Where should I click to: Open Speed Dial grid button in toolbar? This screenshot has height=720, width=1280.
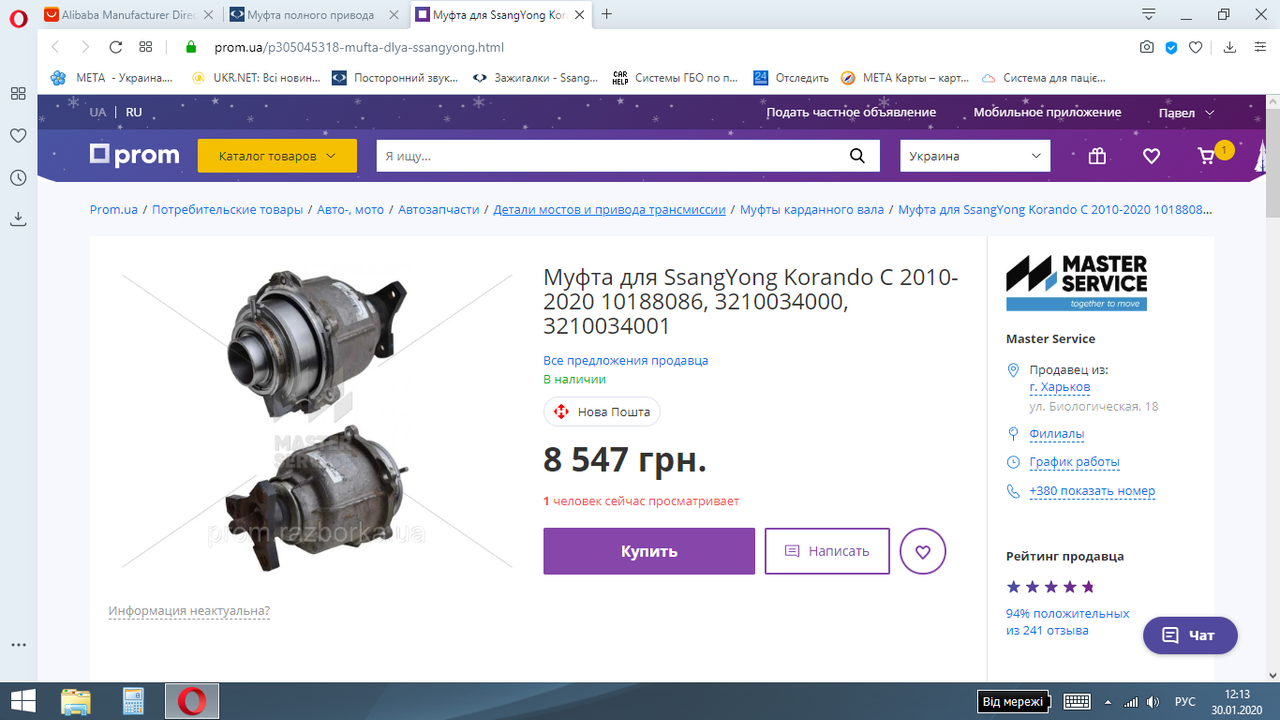coord(146,47)
